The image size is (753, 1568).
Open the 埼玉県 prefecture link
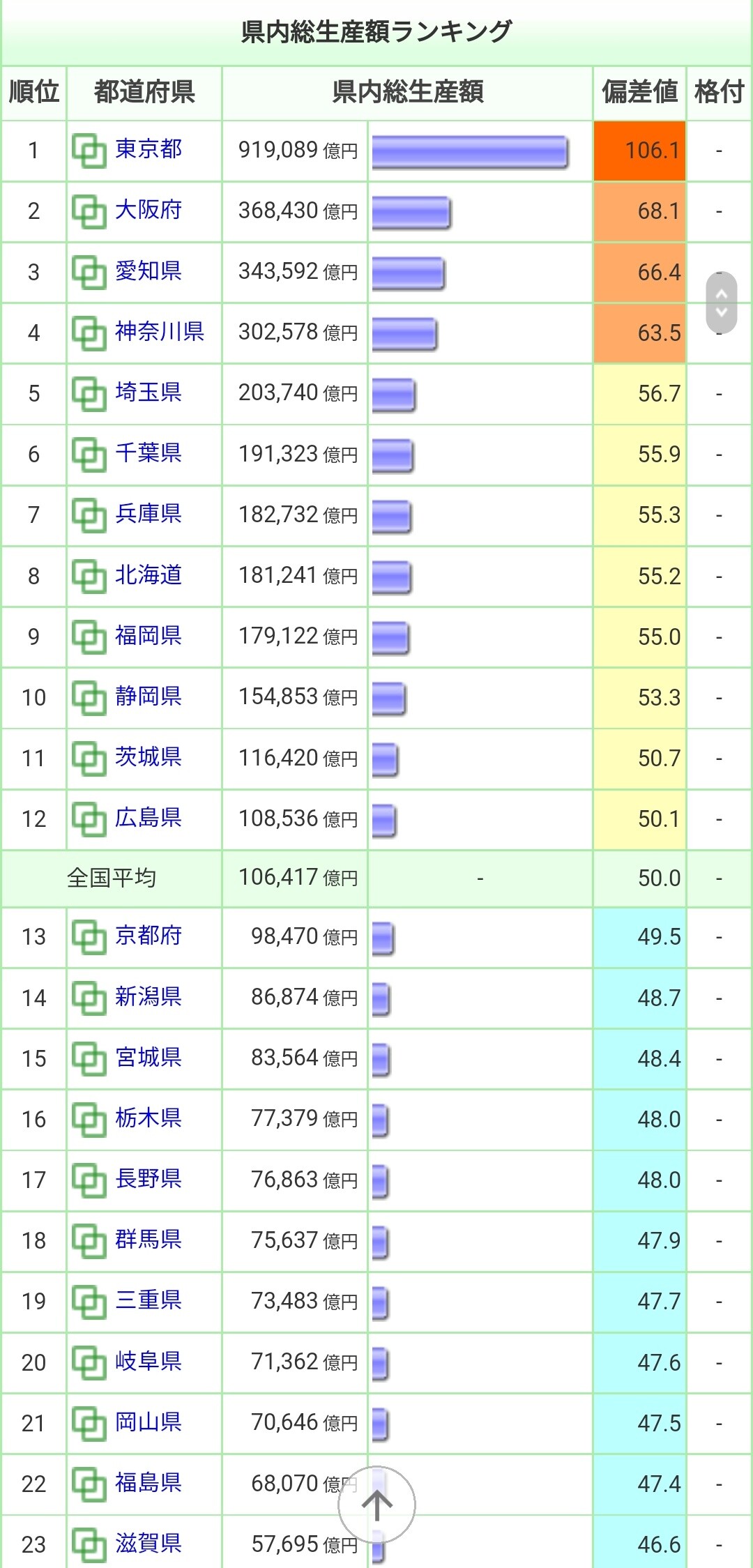coord(149,392)
